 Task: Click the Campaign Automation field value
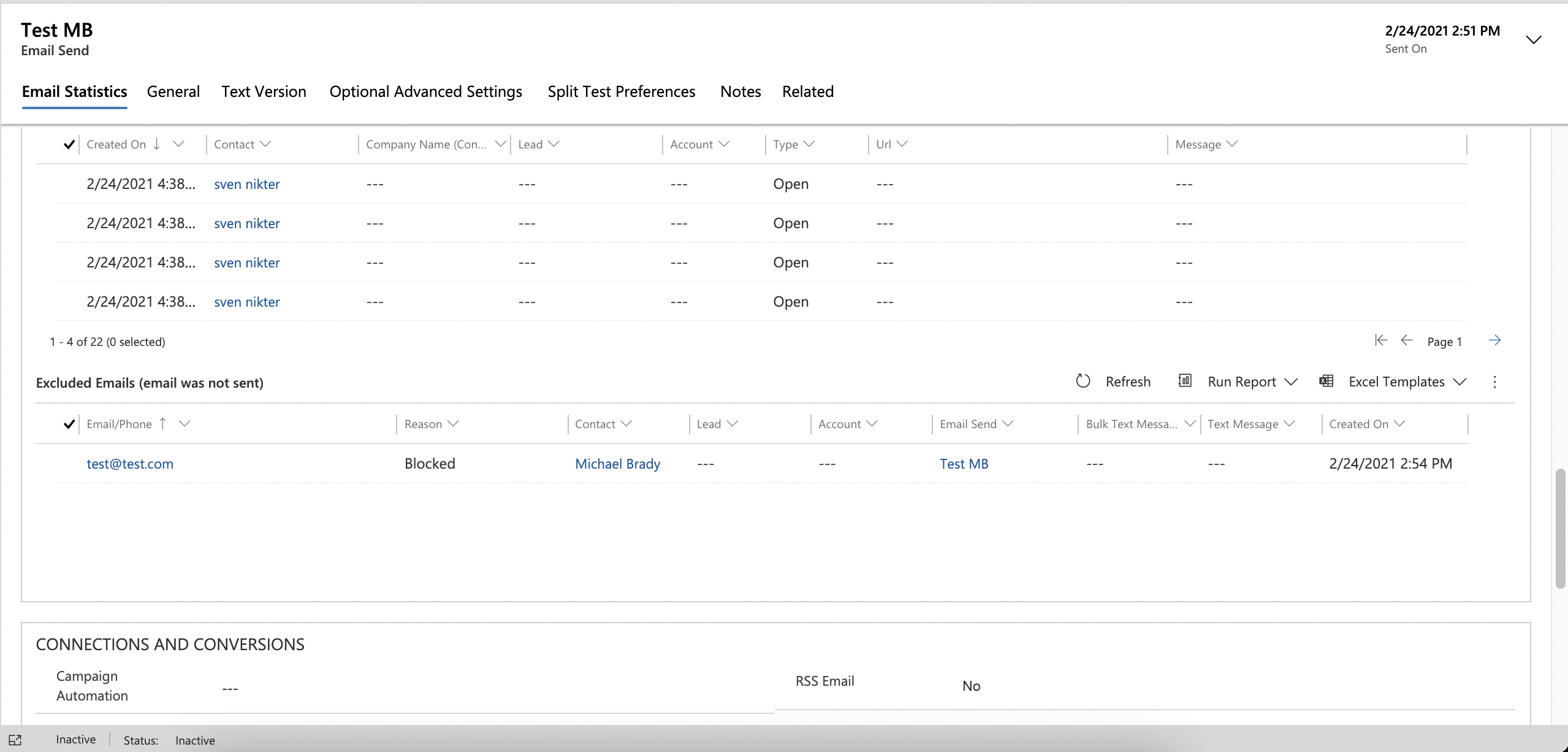(x=230, y=688)
